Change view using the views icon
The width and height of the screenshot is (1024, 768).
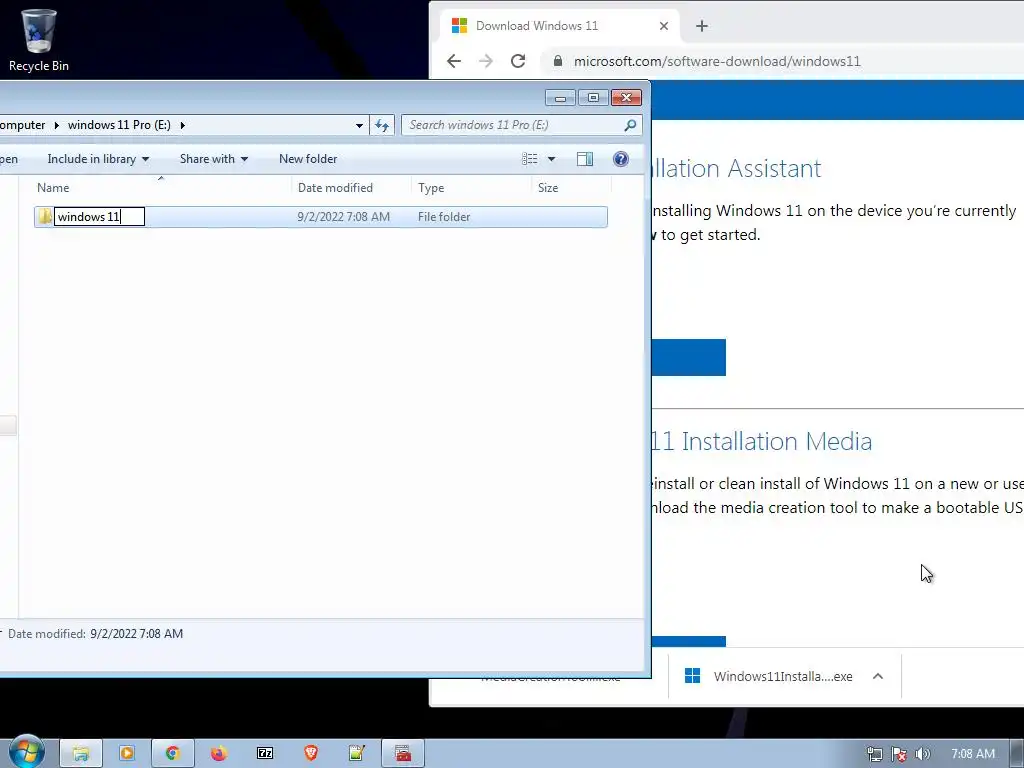(530, 159)
